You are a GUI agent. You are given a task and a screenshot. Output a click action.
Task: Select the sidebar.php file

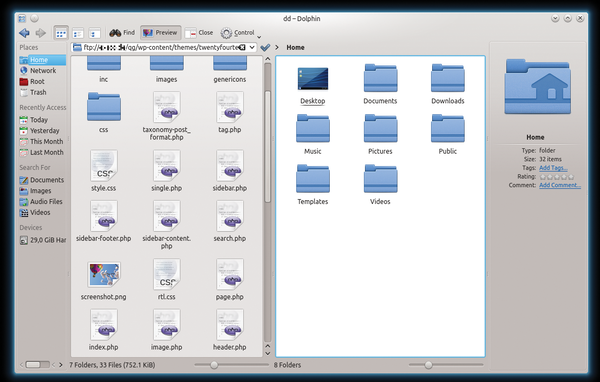click(x=230, y=171)
